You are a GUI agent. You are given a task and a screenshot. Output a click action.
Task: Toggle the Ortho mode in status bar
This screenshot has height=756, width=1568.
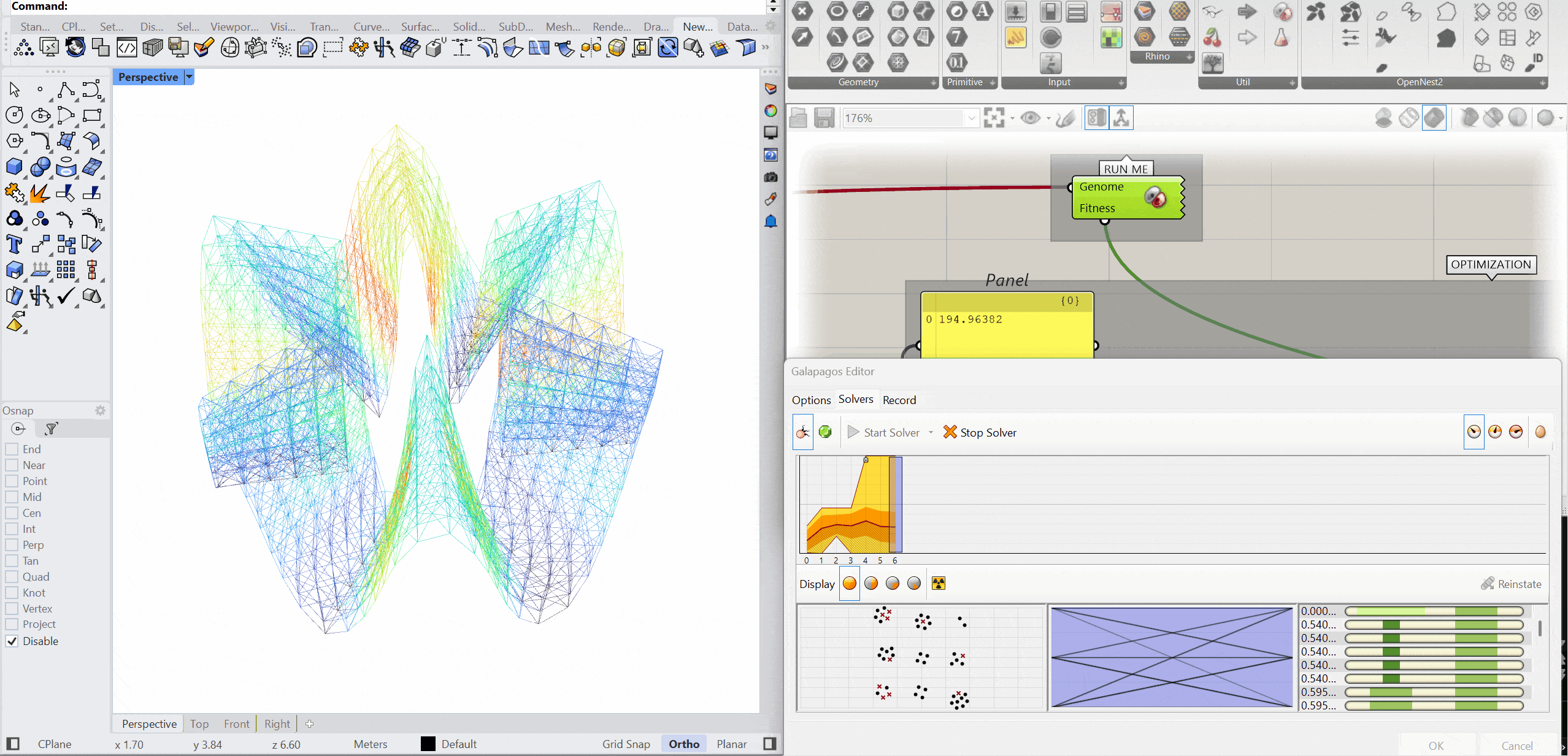(683, 744)
